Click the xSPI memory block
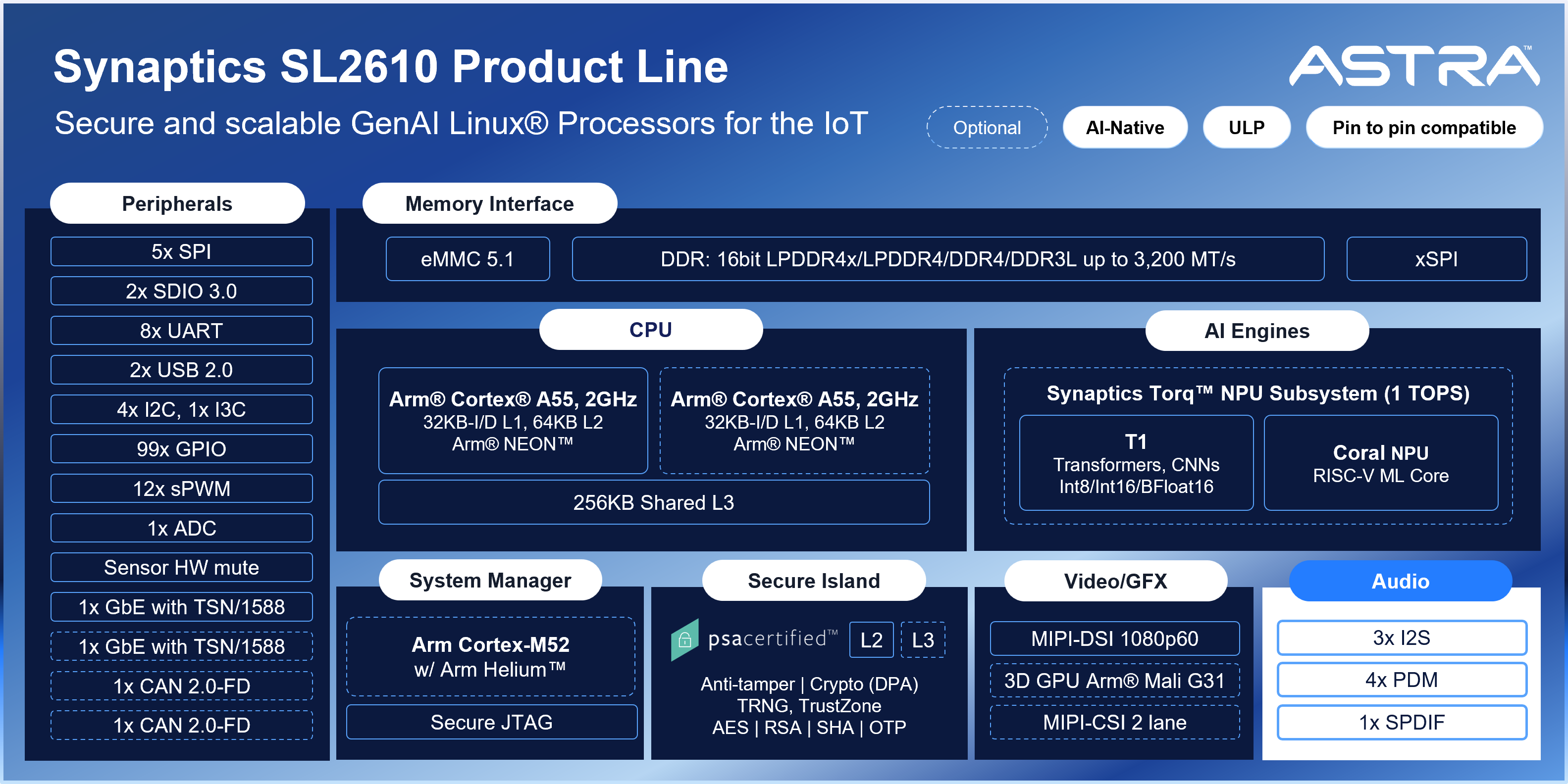Image resolution: width=1568 pixels, height=784 pixels. (x=1436, y=259)
